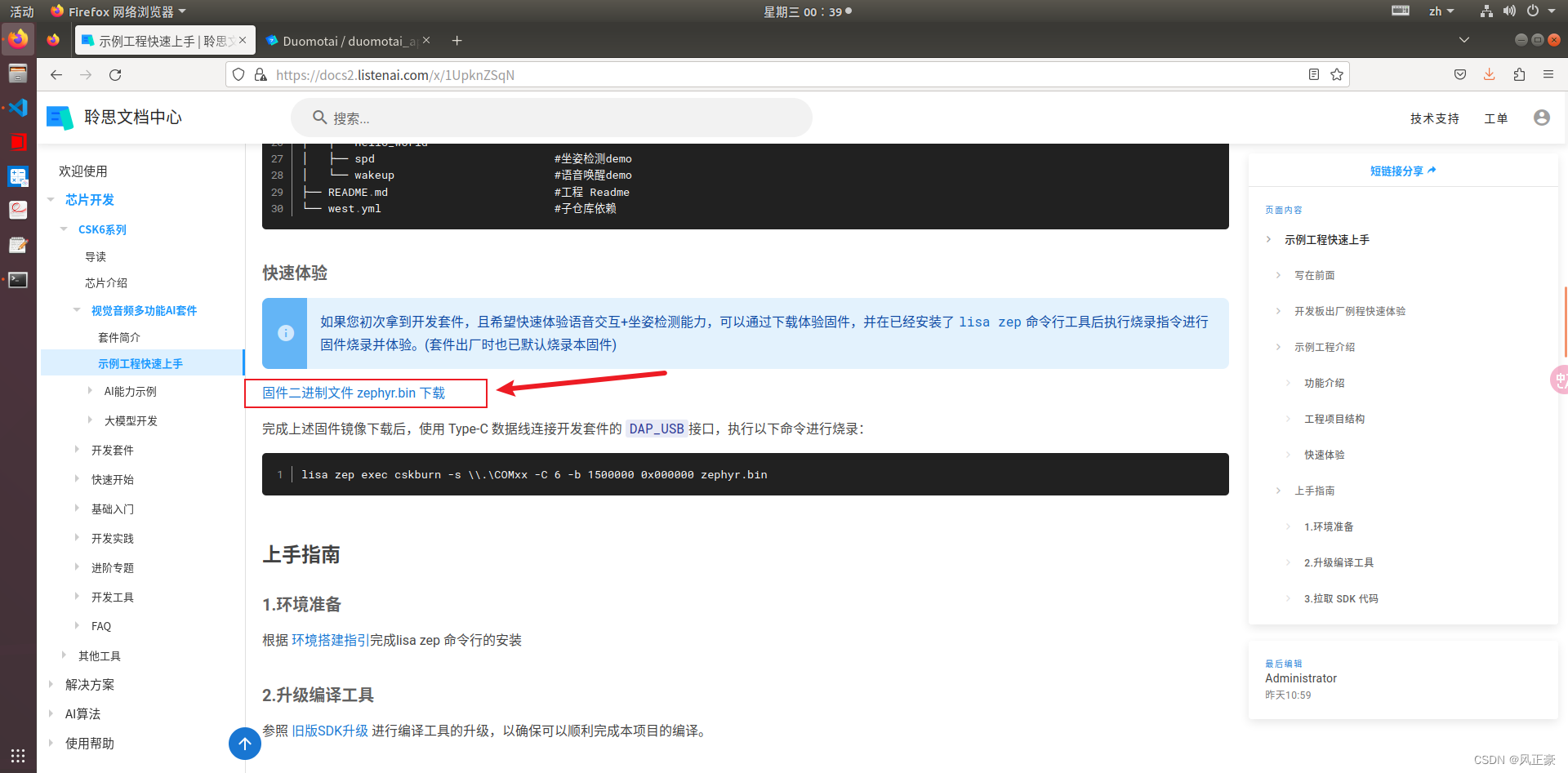Viewport: 1568px width, 773px height.
Task: Jump to 开发板出厂例程快速体验 in page contents
Action: pyautogui.click(x=1350, y=311)
